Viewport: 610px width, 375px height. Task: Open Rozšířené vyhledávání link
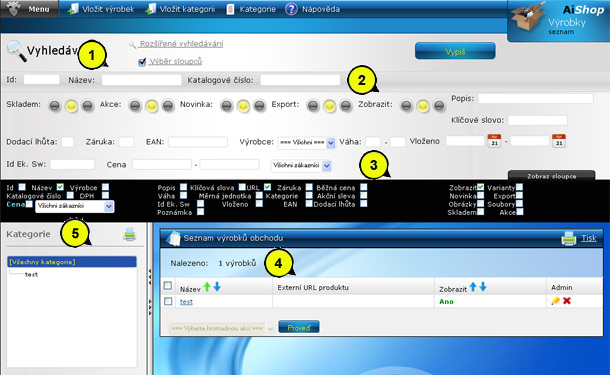point(181,44)
